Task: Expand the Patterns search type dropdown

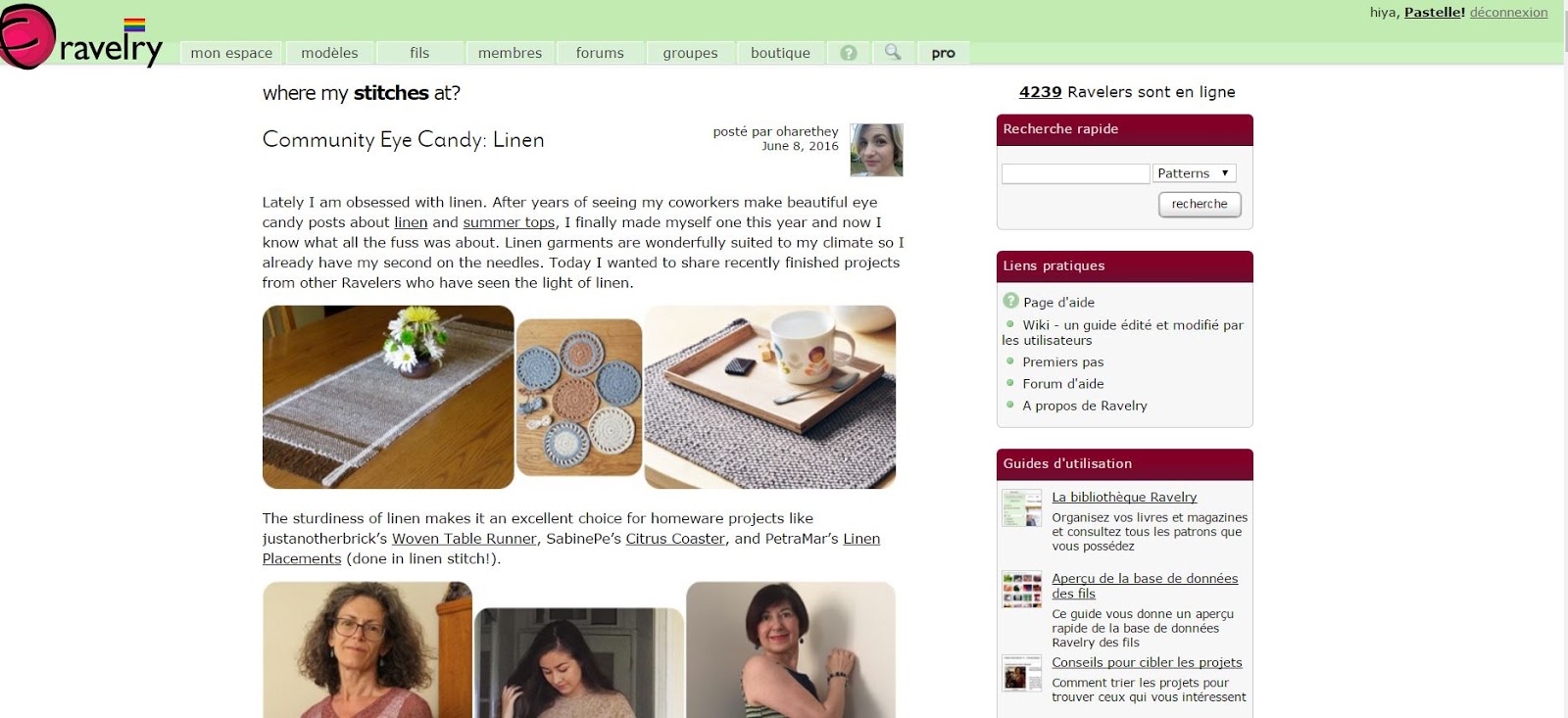Action: coord(1194,173)
